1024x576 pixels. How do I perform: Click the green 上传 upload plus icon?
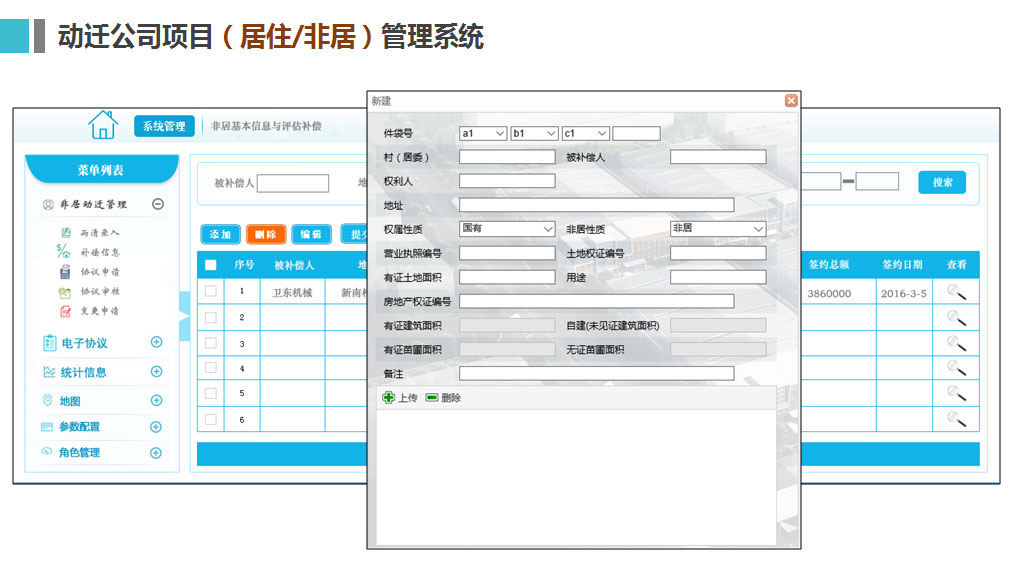(389, 398)
